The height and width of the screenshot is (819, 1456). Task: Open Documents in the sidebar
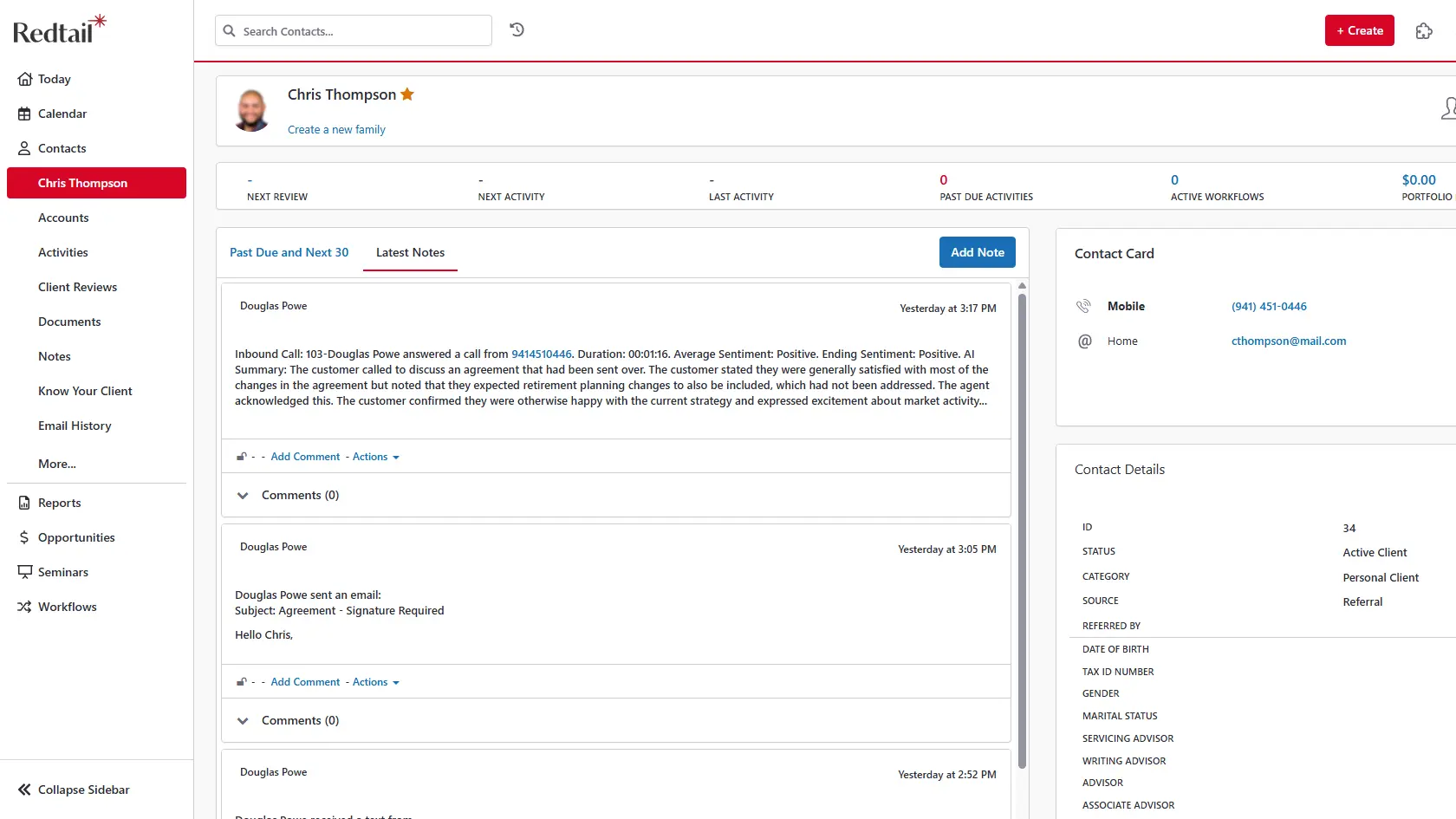(x=69, y=322)
